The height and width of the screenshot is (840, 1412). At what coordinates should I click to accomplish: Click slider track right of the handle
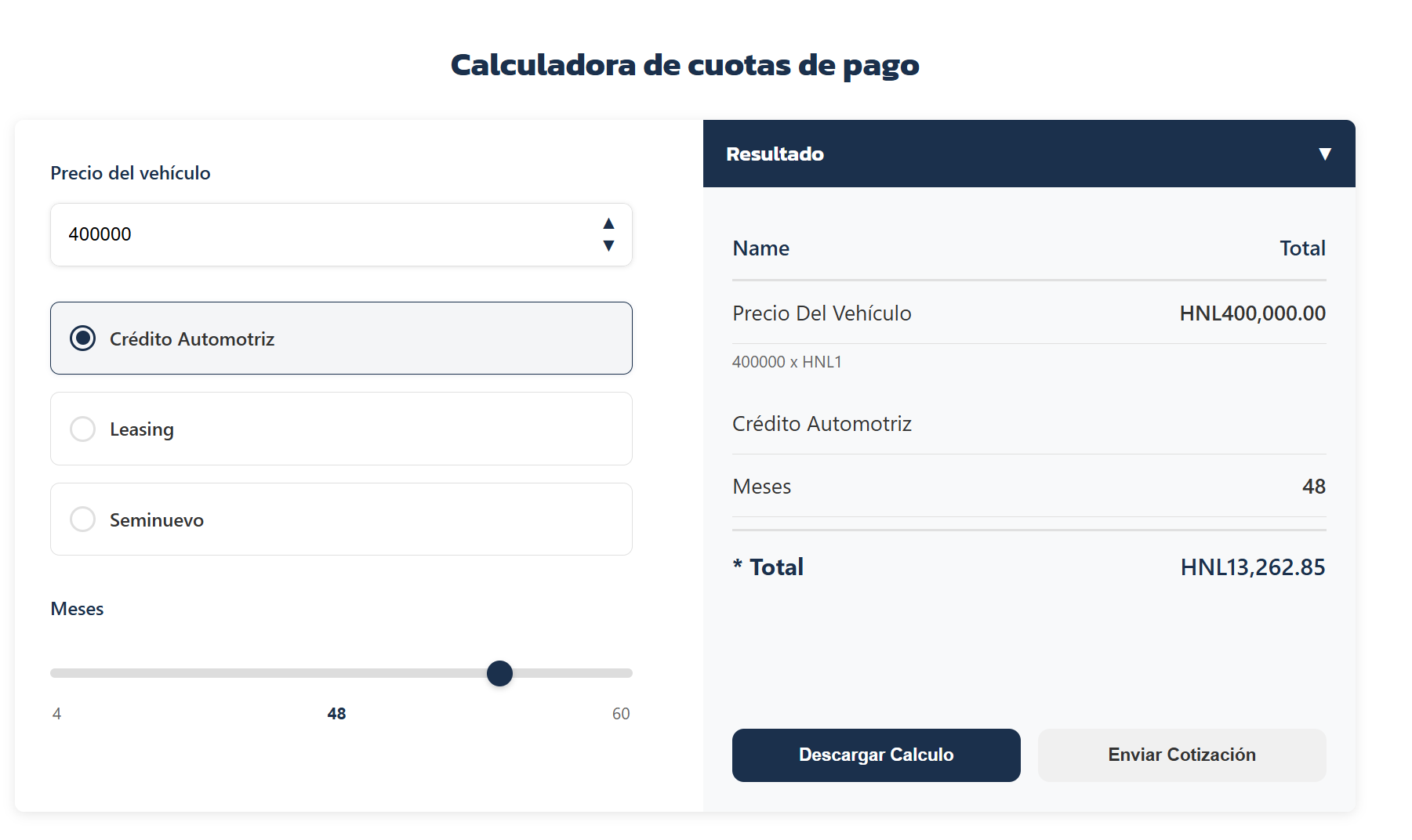[572, 673]
